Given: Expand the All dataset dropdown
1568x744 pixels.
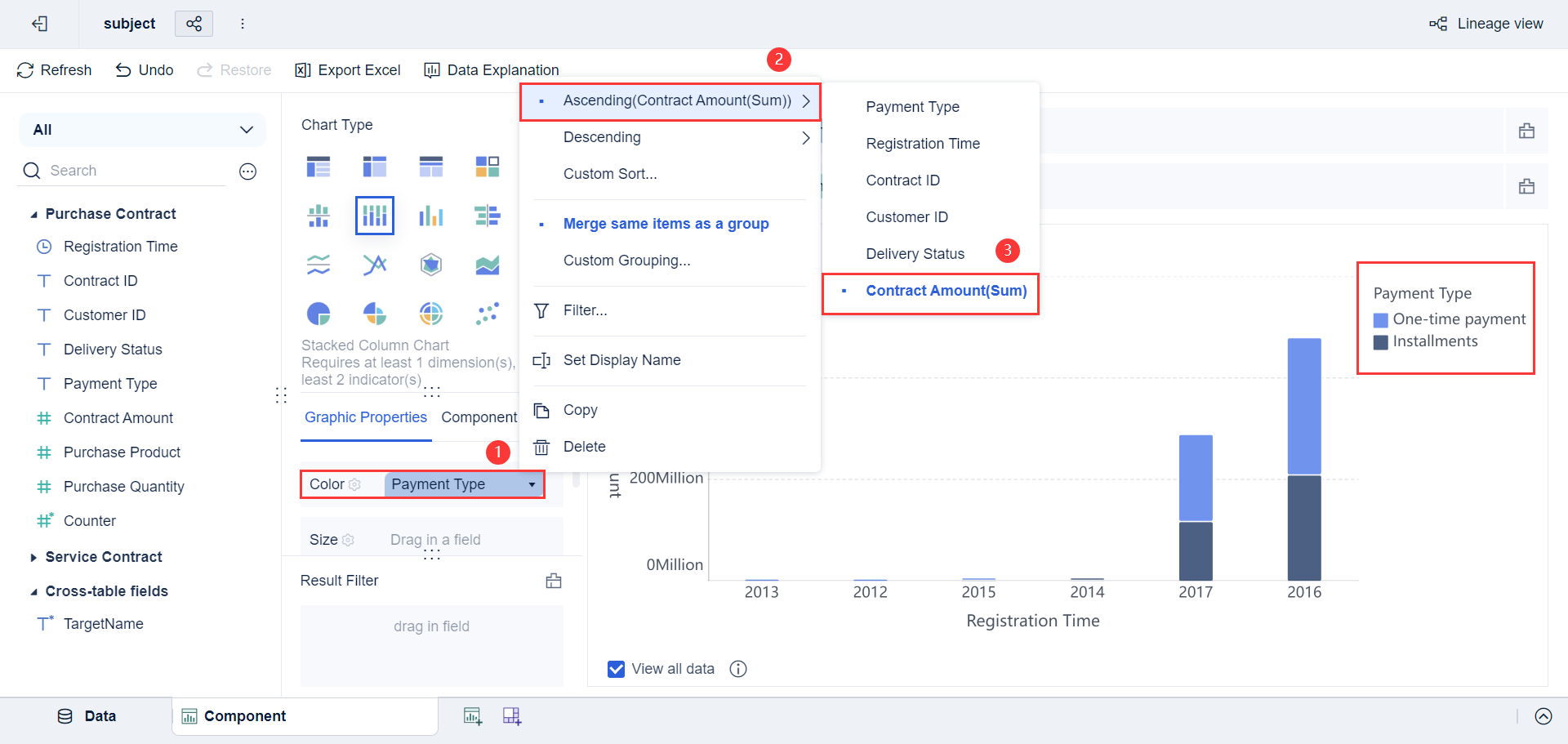Looking at the screenshot, I should click(x=143, y=130).
